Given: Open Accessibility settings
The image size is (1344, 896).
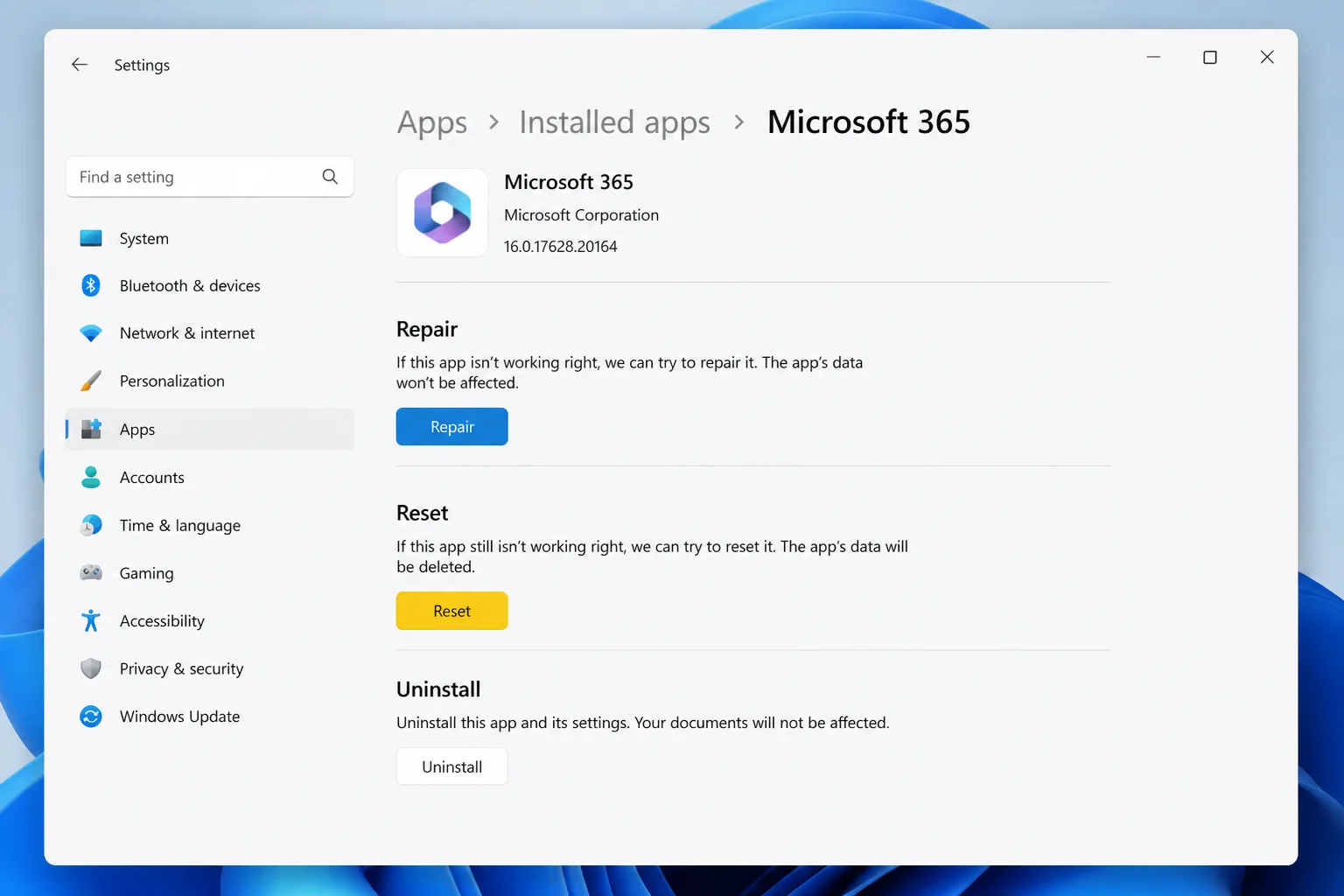Looking at the screenshot, I should point(210,620).
